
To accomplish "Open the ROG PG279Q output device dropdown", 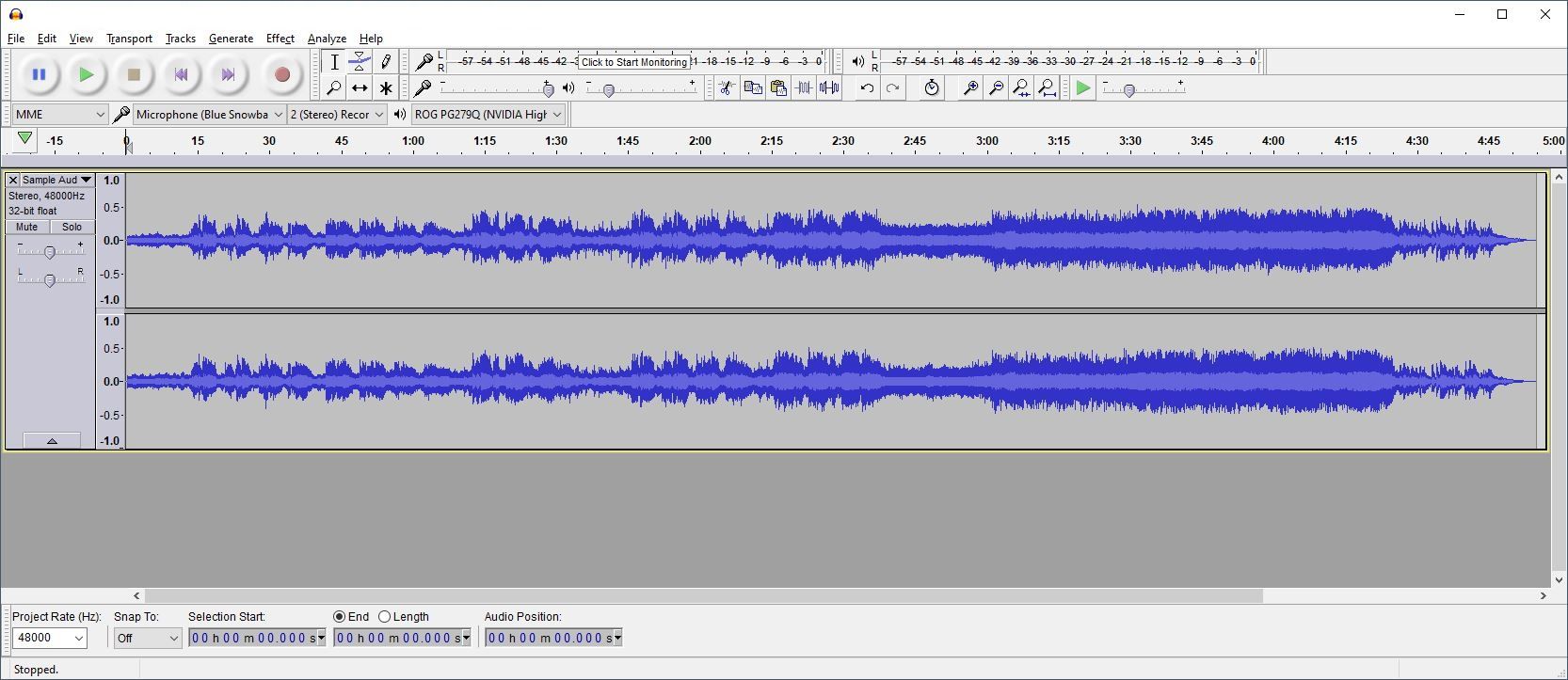I will pos(488,114).
